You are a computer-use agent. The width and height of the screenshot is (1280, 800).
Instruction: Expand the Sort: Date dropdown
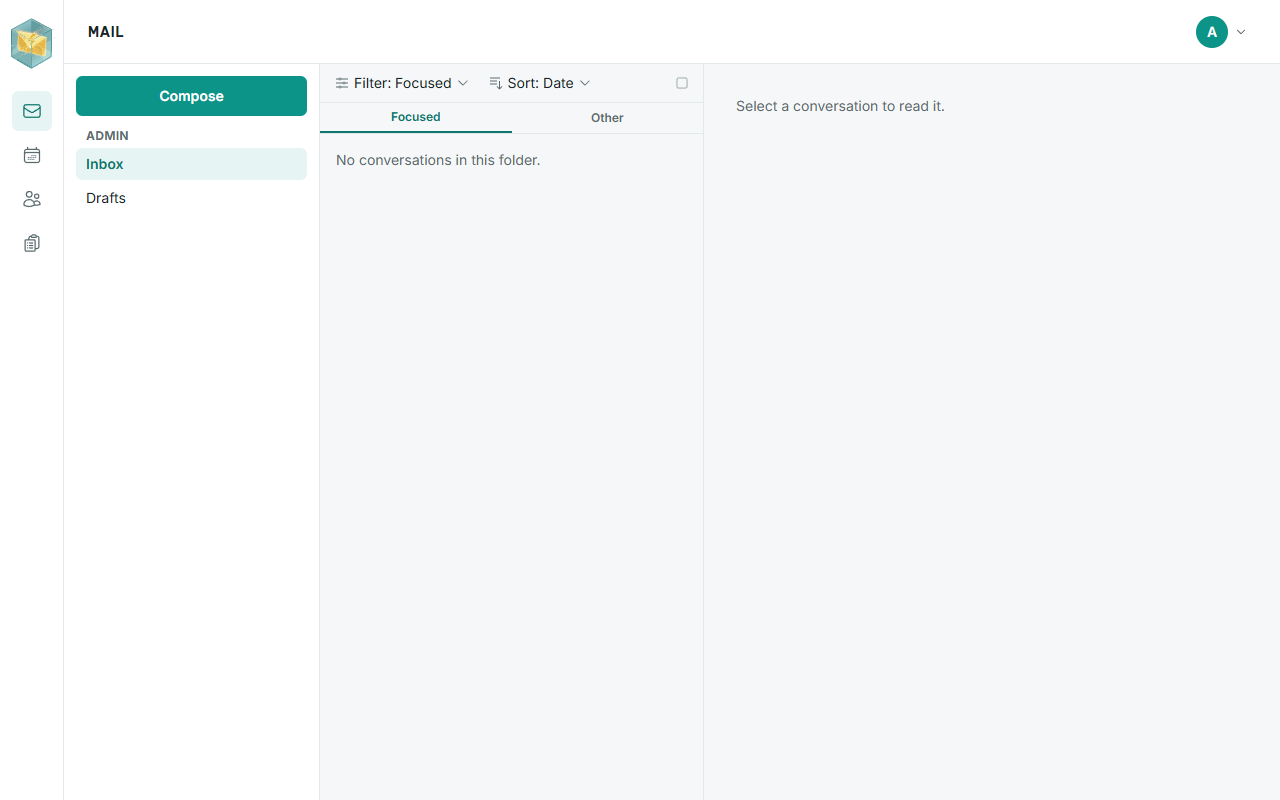[x=540, y=83]
